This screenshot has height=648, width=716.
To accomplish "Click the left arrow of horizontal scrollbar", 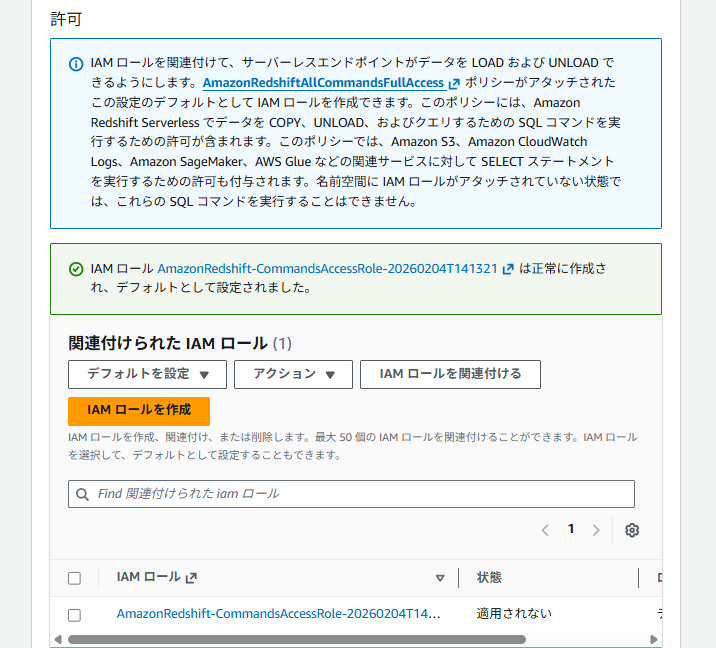I will point(58,639).
